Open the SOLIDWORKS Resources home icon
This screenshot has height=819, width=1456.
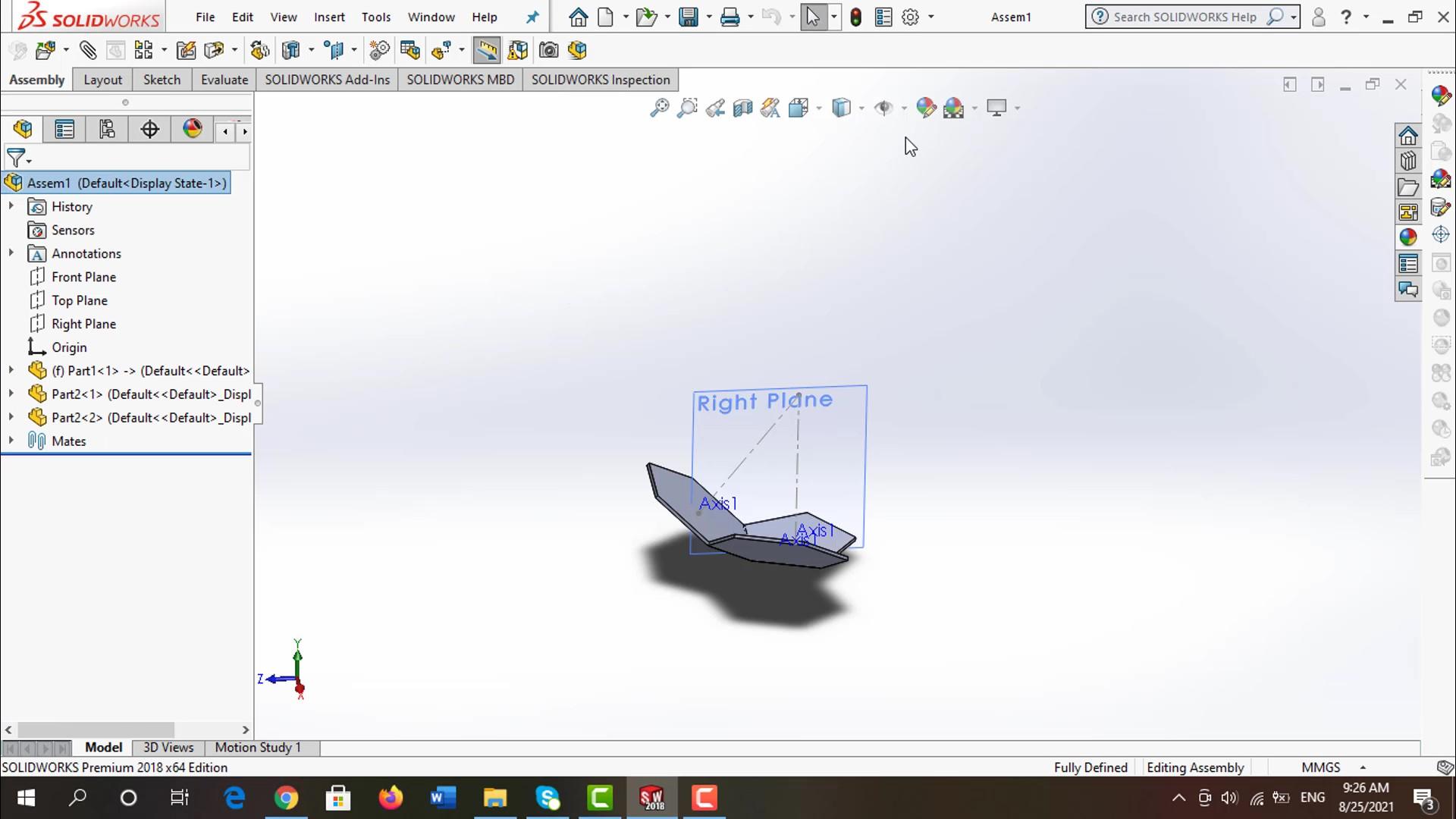(x=1408, y=136)
